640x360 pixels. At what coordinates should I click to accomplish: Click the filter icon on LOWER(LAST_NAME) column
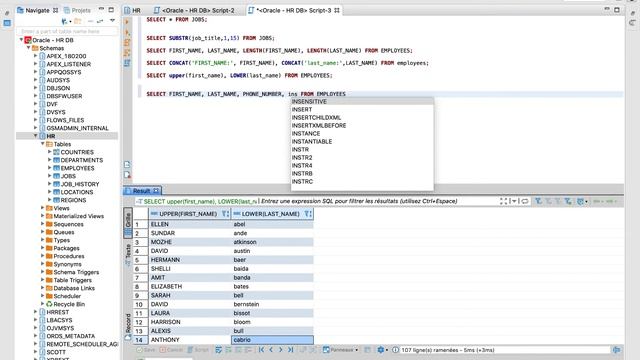(x=308, y=213)
